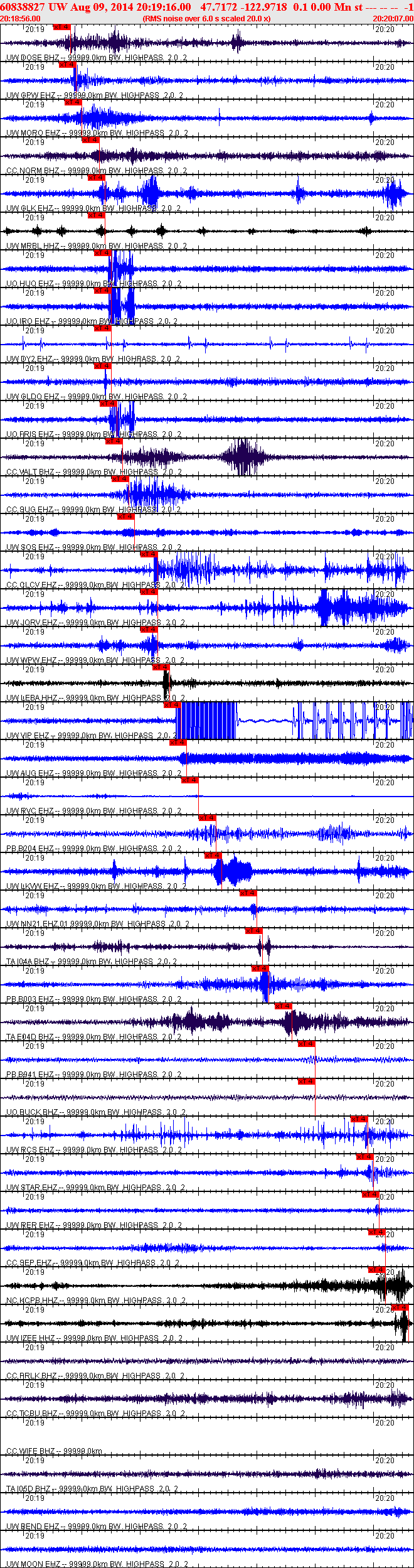Select the UO HUO EHZ station label

(30, 284)
